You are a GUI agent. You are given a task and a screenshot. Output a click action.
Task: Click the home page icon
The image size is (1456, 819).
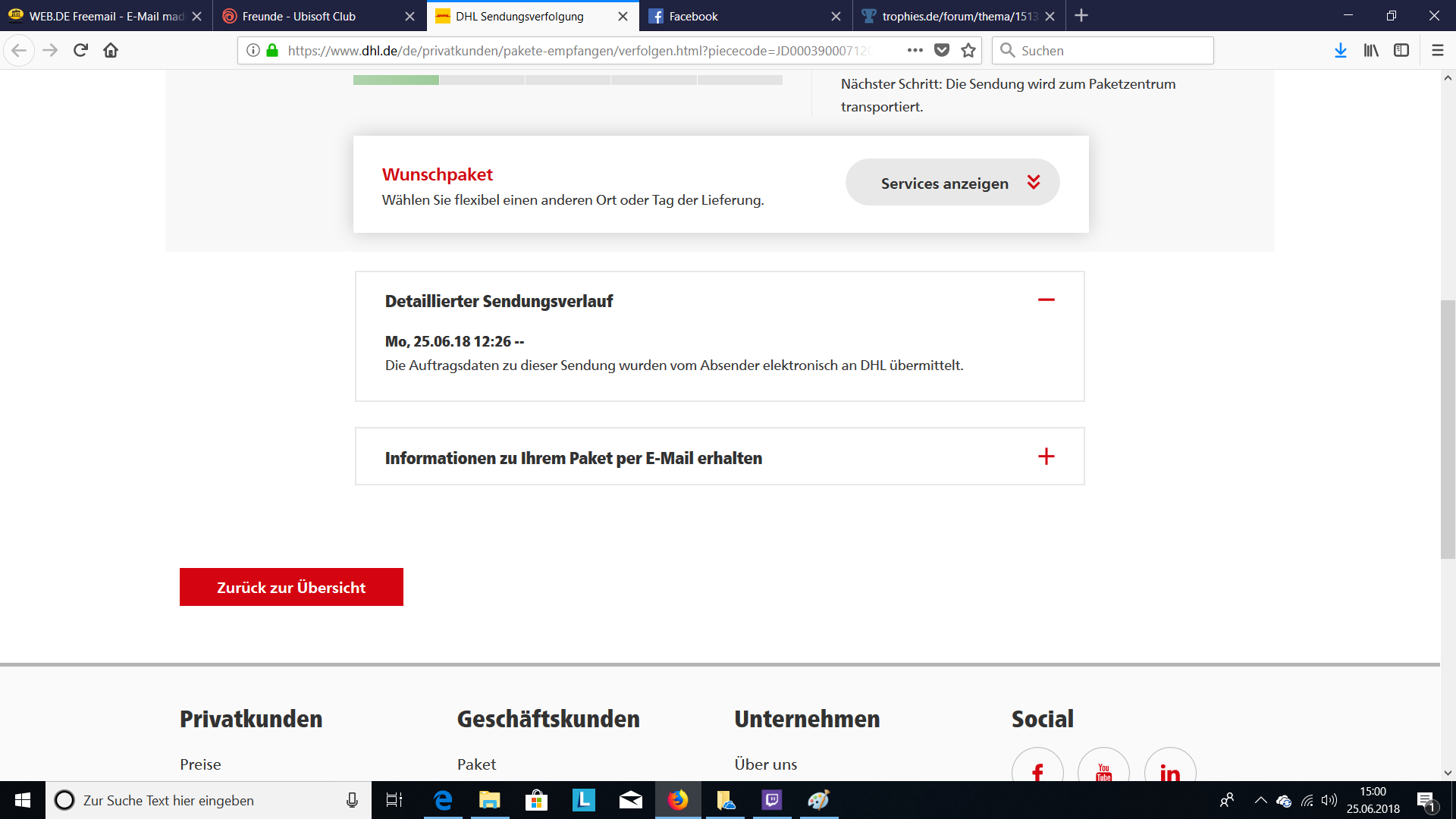pyautogui.click(x=111, y=50)
